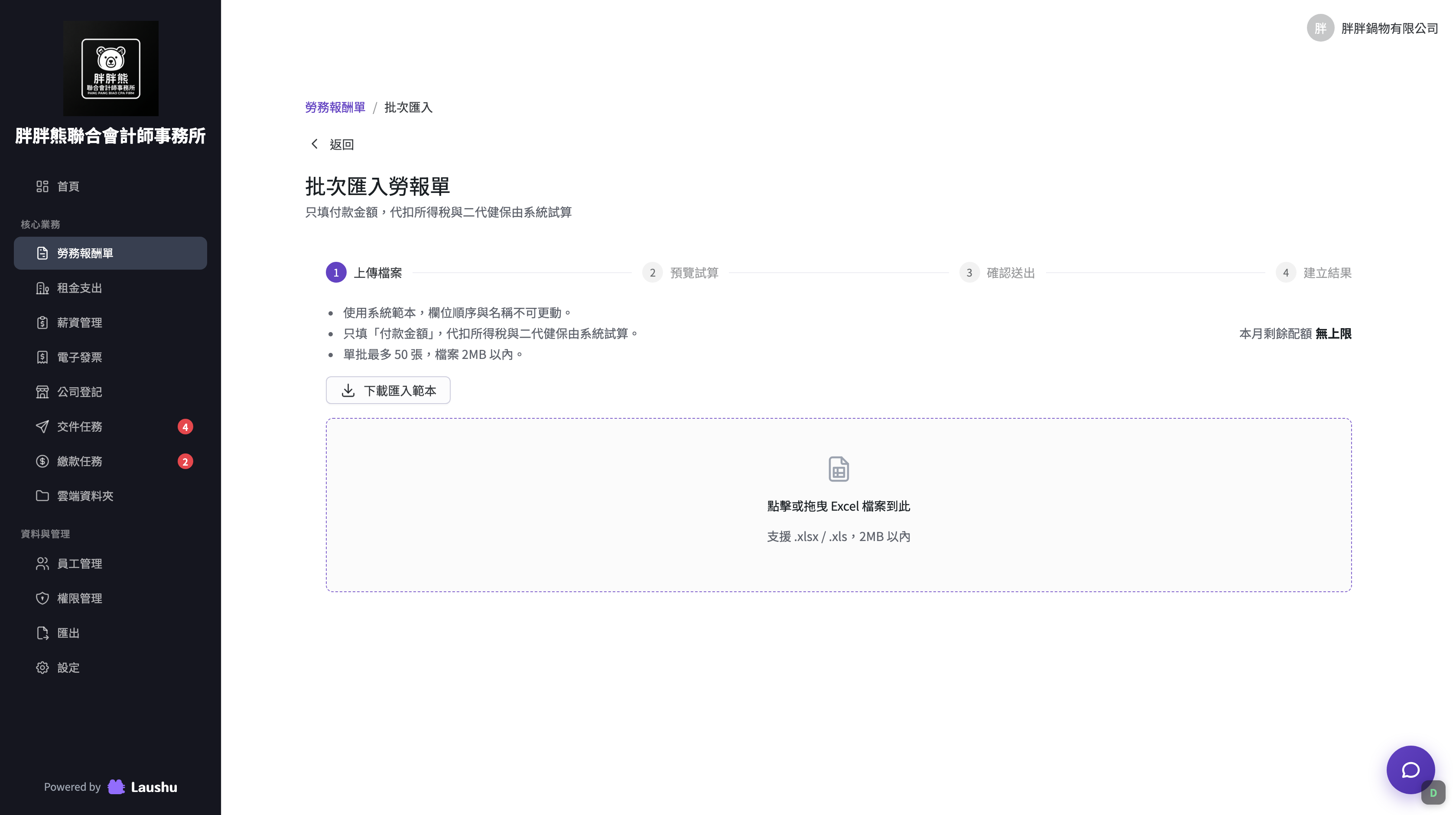The height and width of the screenshot is (815, 1456).
Task: Open 電子發票 in the sidebar
Action: 110,357
